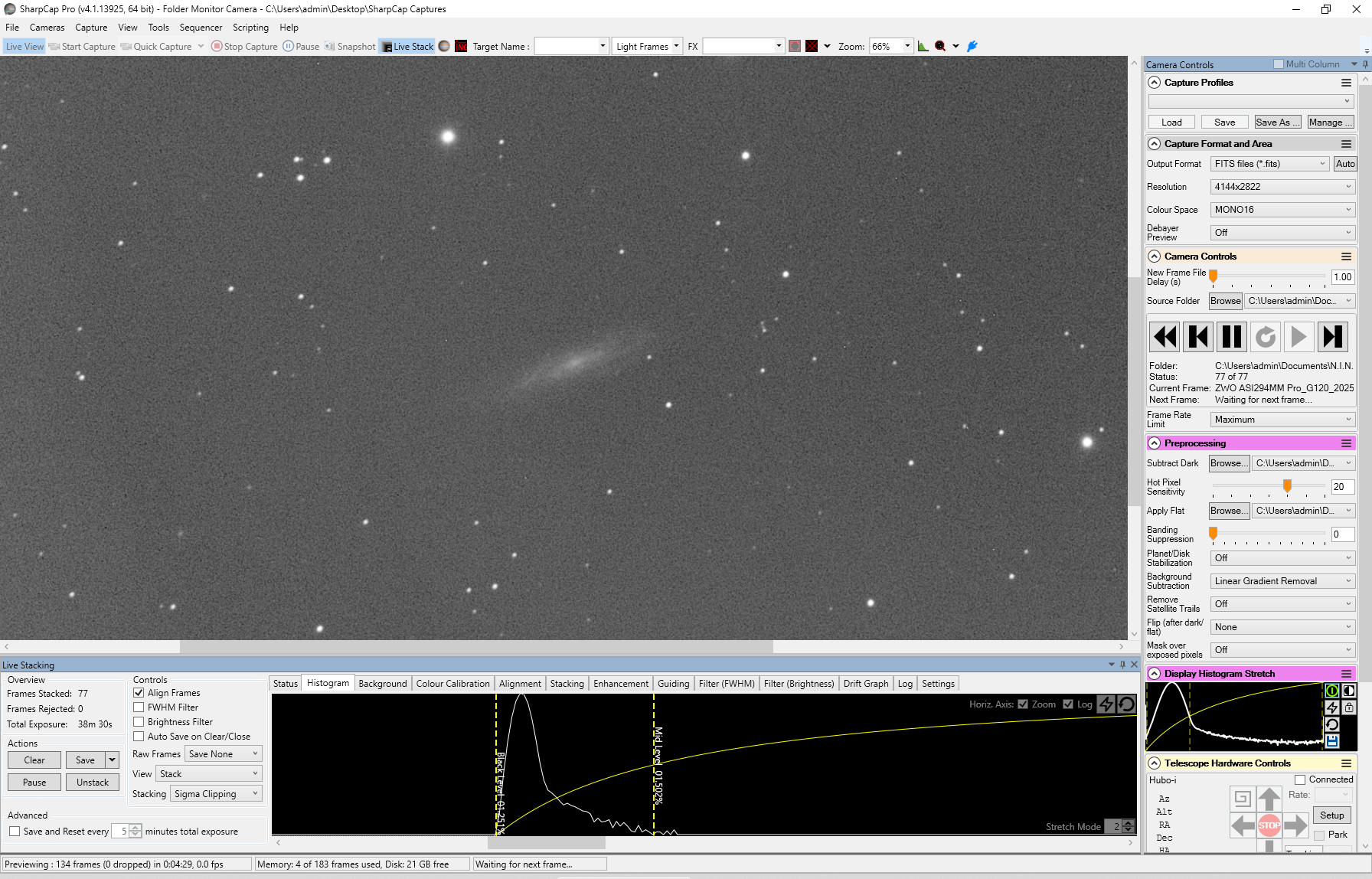Reset the stretch in Display Histogram Stretch panel
1372x879 pixels.
pyautogui.click(x=1332, y=724)
